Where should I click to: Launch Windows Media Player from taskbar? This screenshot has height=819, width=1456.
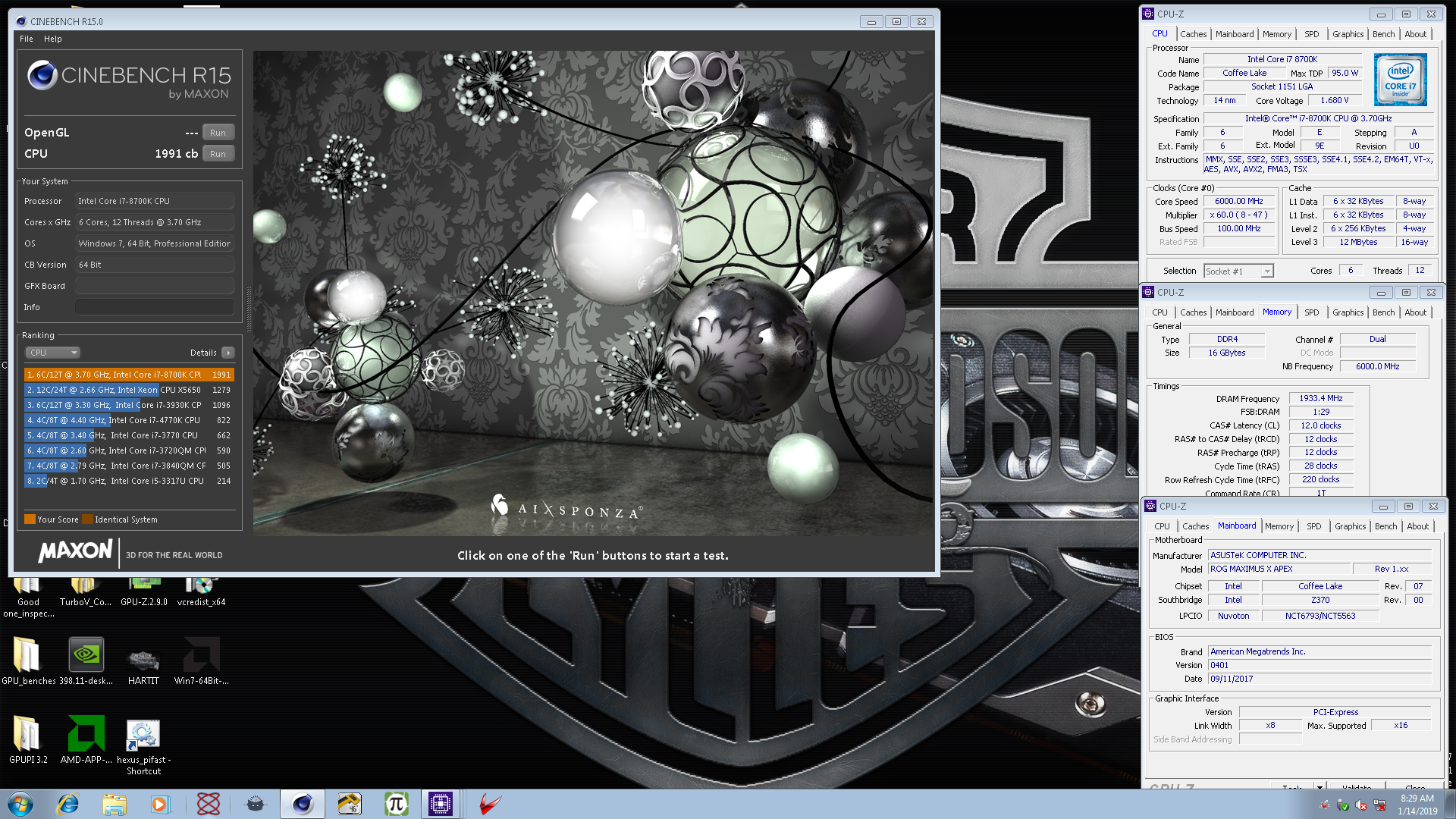coord(159,804)
